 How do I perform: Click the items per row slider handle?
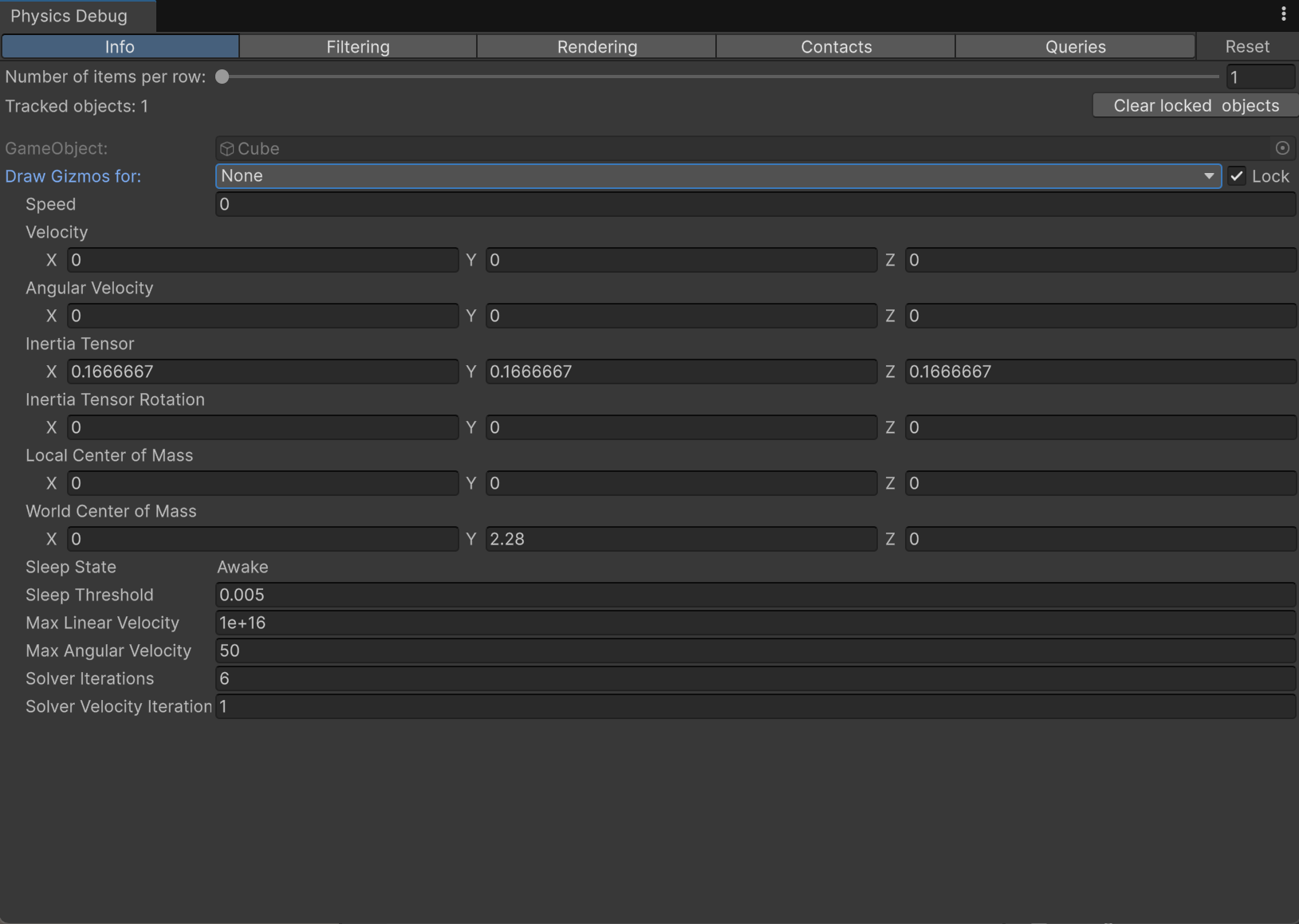tap(222, 77)
